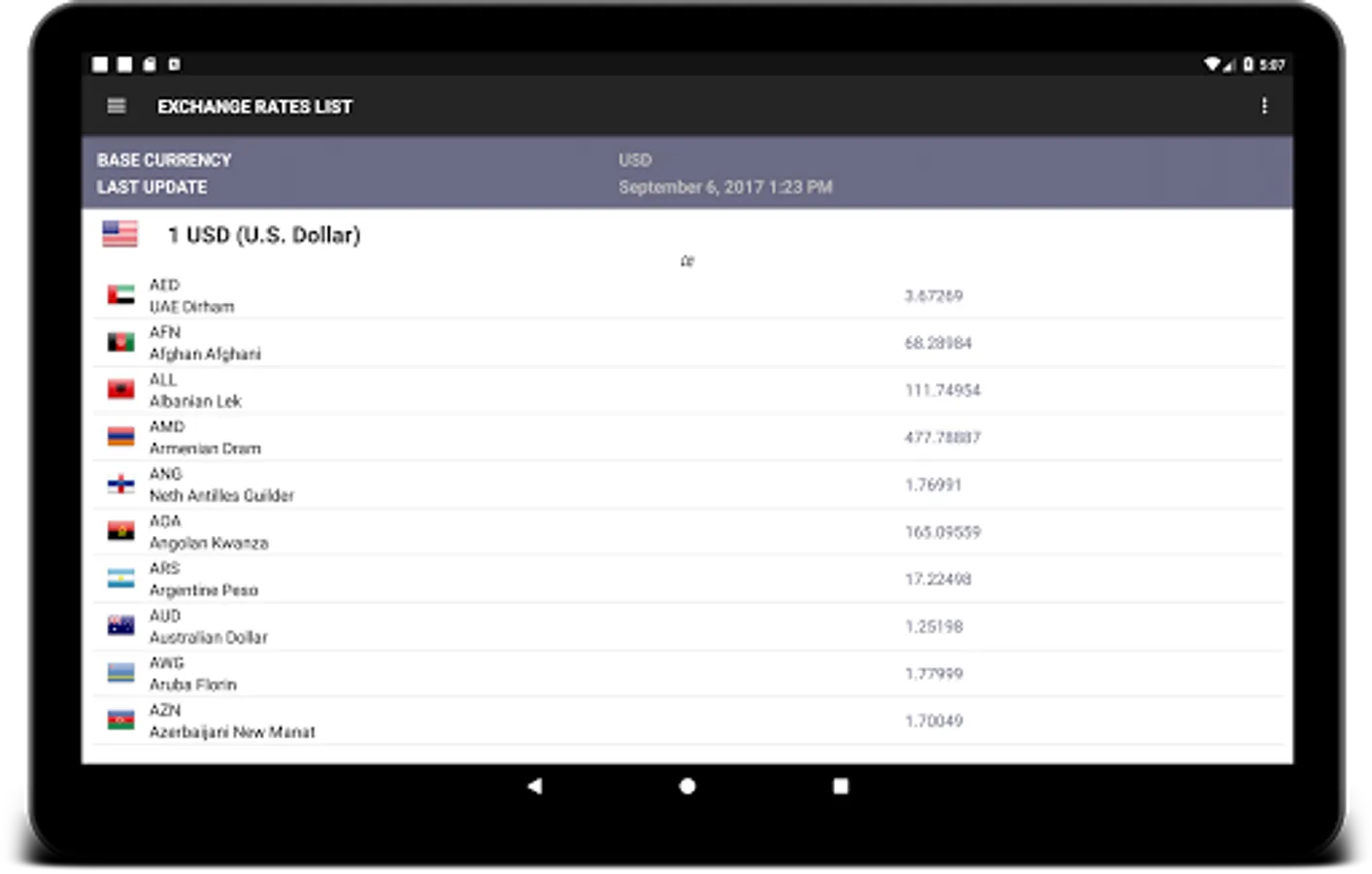The image size is (1372, 874).
Task: Click the 1.70049 exchange rate value
Action: click(x=934, y=721)
